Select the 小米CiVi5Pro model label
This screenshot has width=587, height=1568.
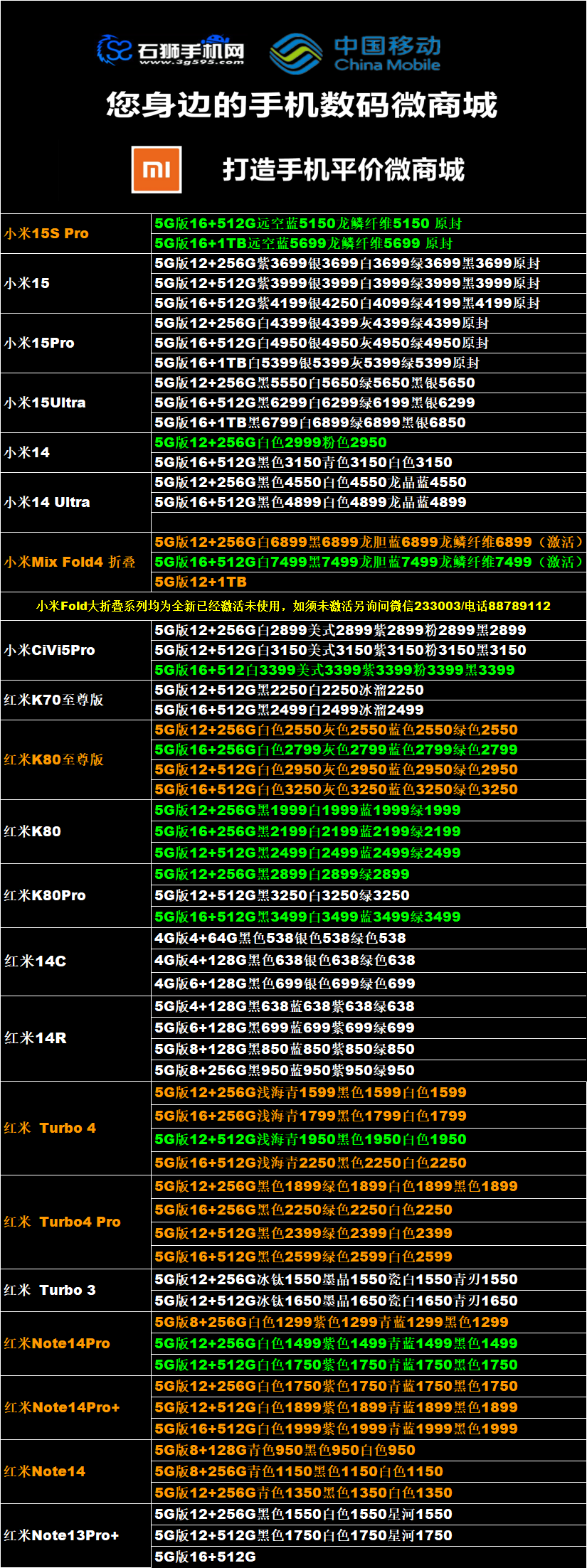pos(49,650)
